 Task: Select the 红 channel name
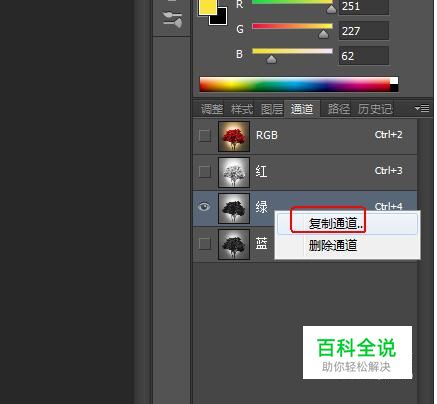click(x=261, y=172)
